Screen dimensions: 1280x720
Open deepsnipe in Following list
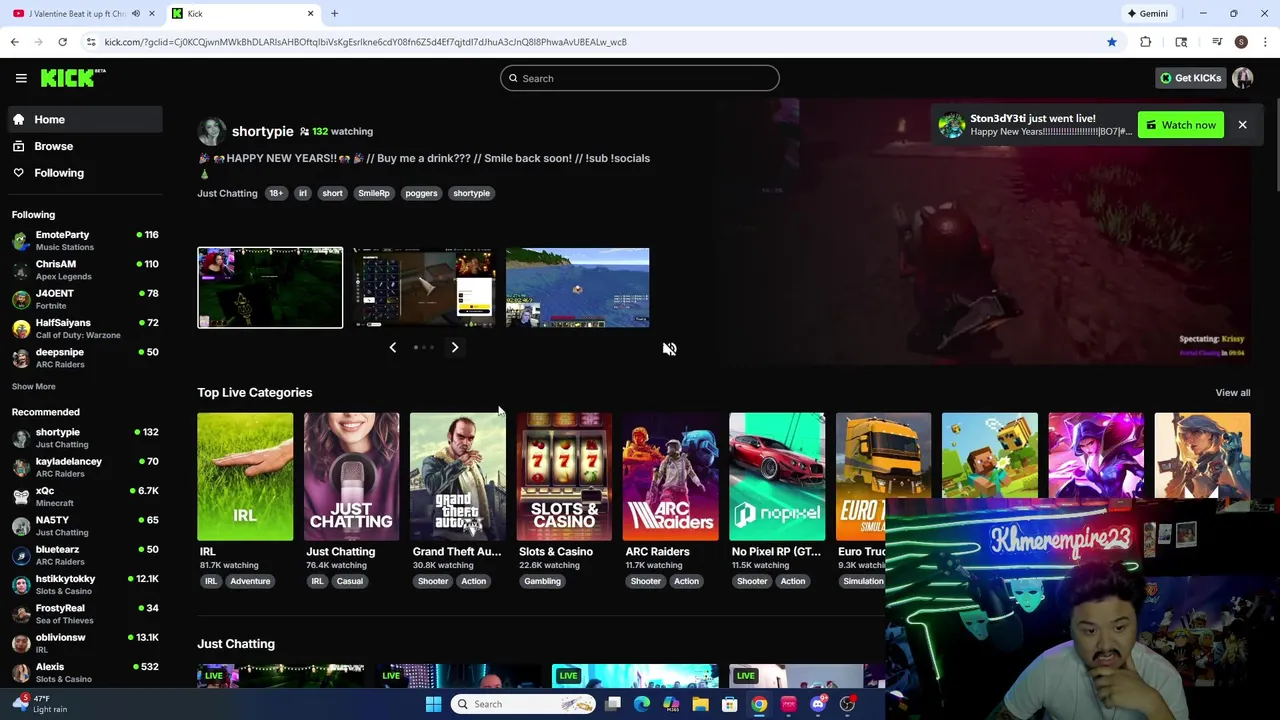[x=84, y=358]
